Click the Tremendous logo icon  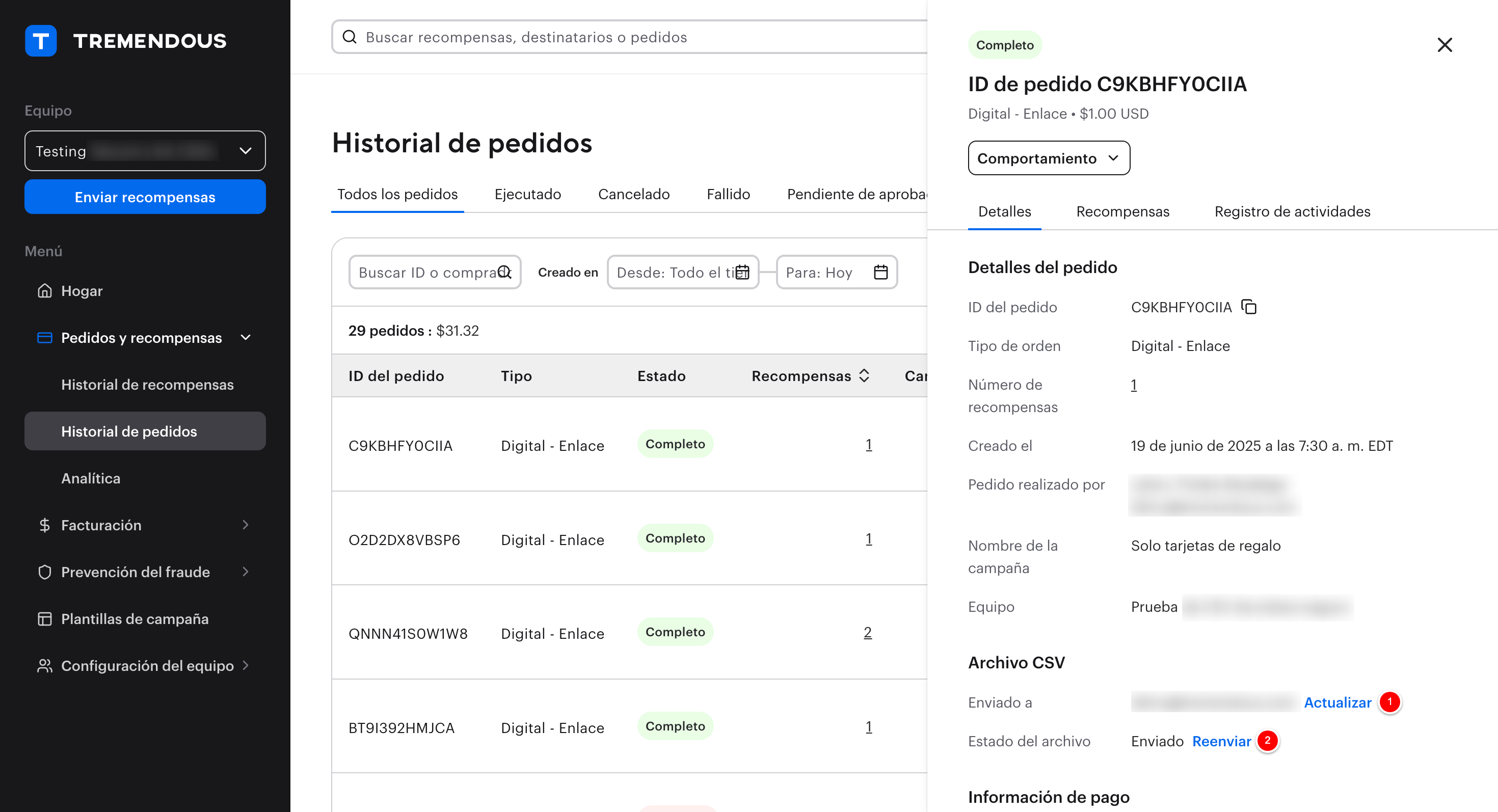pyautogui.click(x=41, y=41)
